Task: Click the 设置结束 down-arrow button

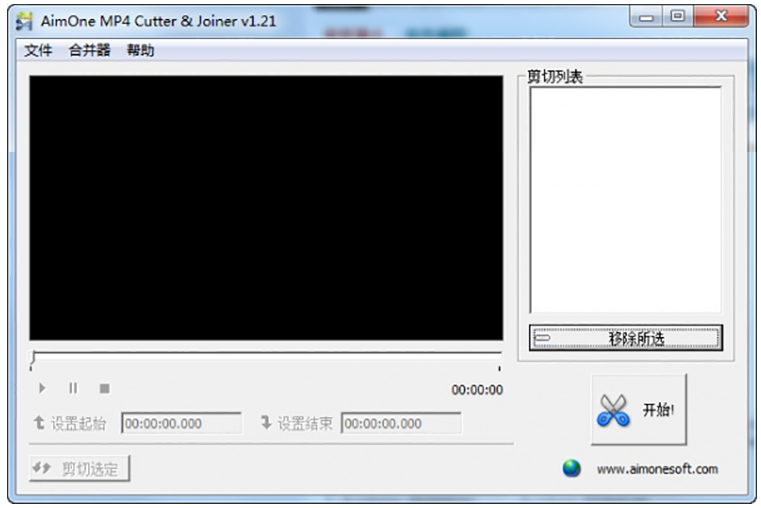Action: coord(296,423)
